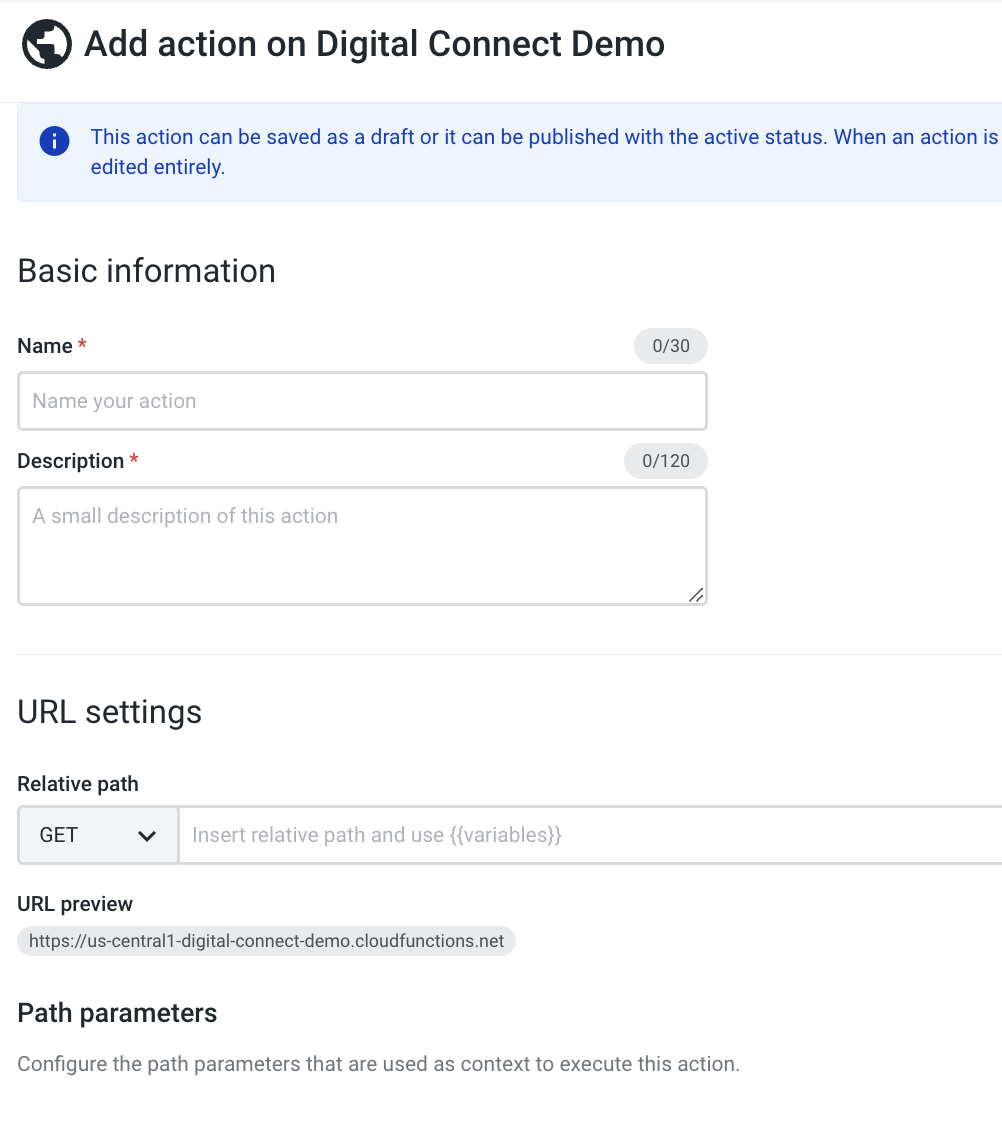Click the resize handle on the Description box
Image resolution: width=1002 pixels, height=1122 pixels.
click(695, 595)
